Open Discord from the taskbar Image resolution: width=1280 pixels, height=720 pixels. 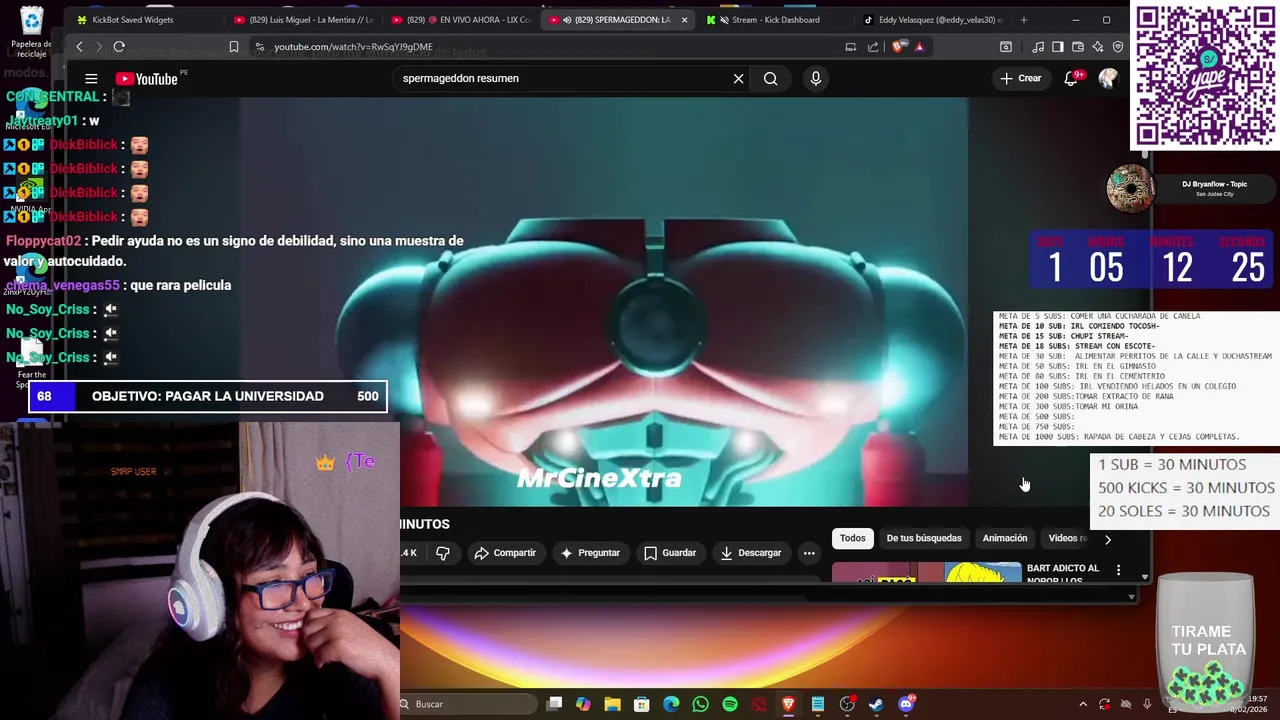[x=906, y=704]
